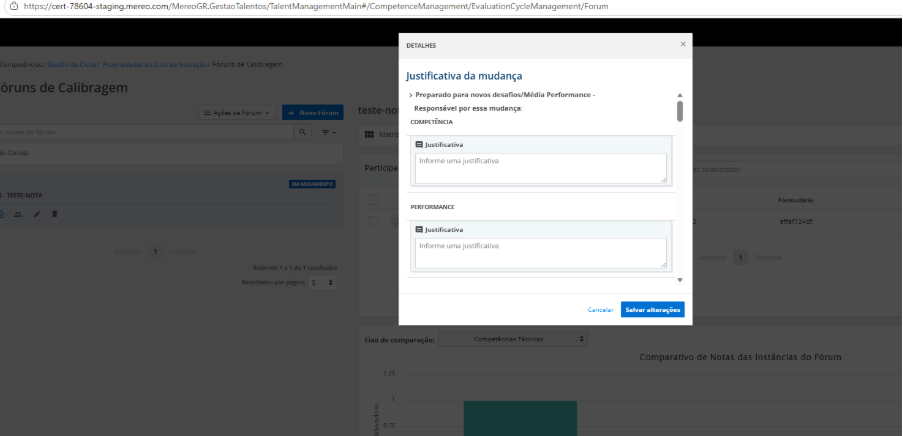This screenshot has width=903, height=436.
Task: Click the Cancelar link in dialog
Action: click(600, 310)
